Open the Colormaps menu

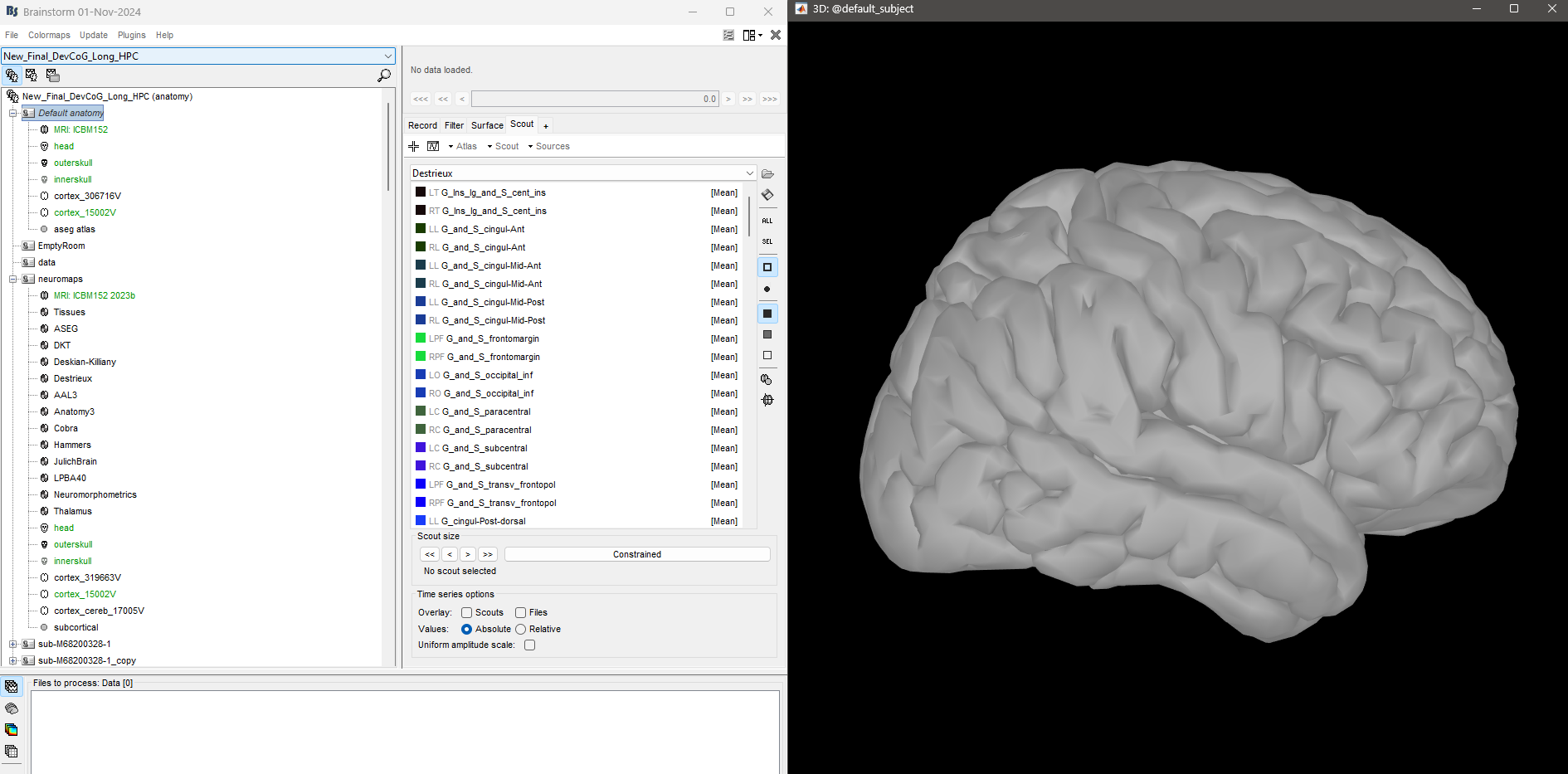click(49, 35)
